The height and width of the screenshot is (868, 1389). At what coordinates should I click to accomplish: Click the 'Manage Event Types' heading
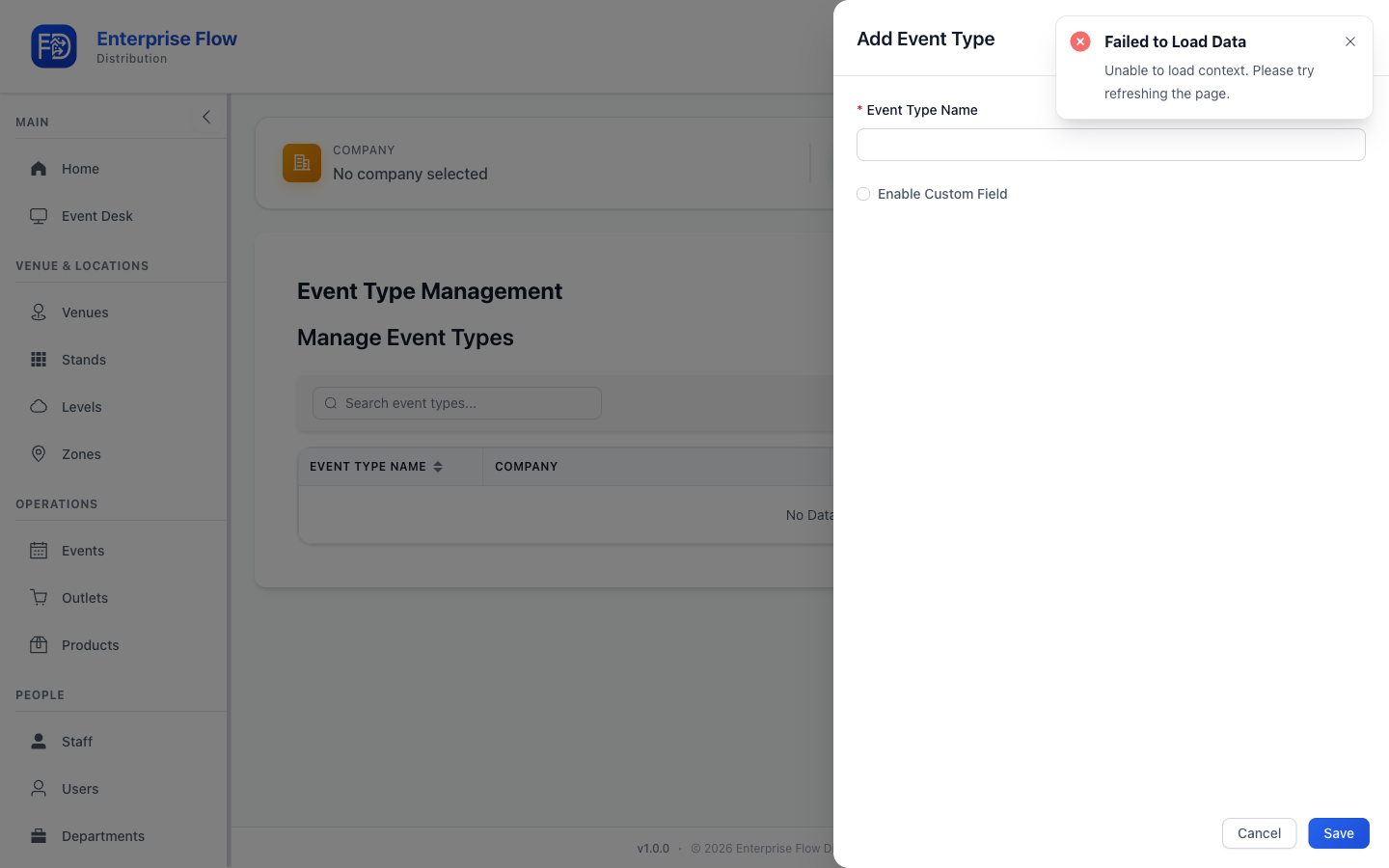pos(405,338)
